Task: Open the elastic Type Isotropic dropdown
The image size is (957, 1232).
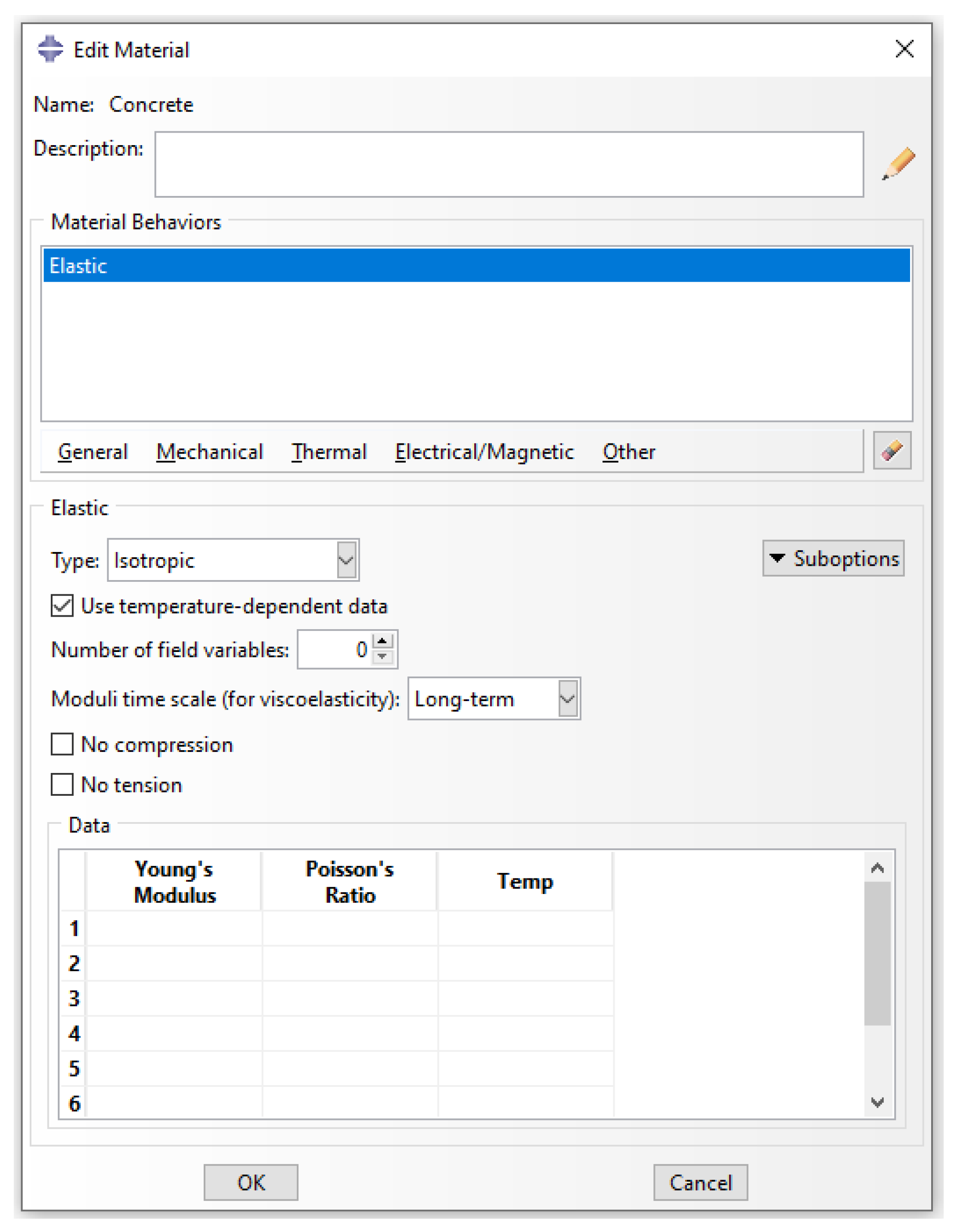Action: (x=346, y=560)
